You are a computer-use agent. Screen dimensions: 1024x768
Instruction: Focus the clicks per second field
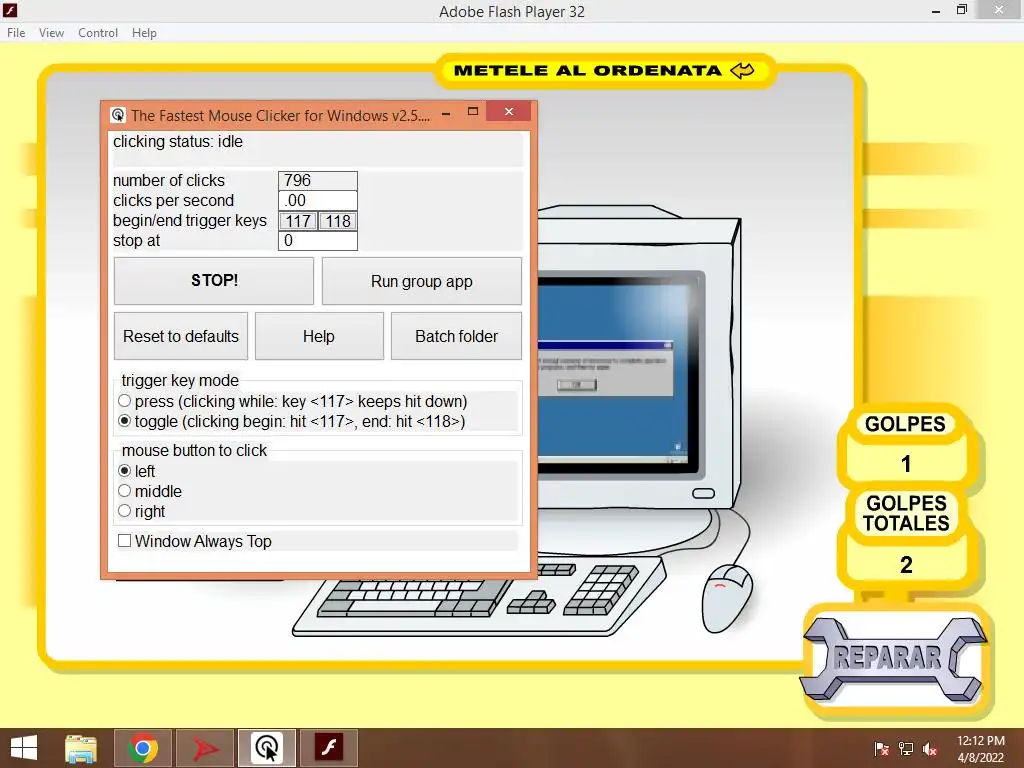click(x=318, y=200)
